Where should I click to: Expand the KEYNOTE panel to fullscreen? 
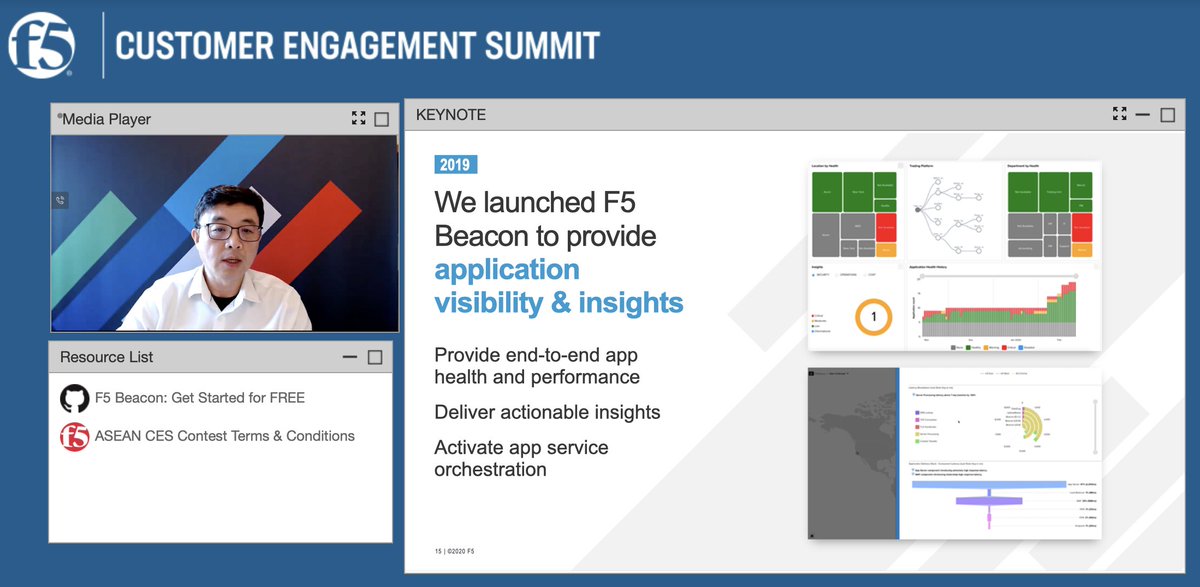(1120, 113)
